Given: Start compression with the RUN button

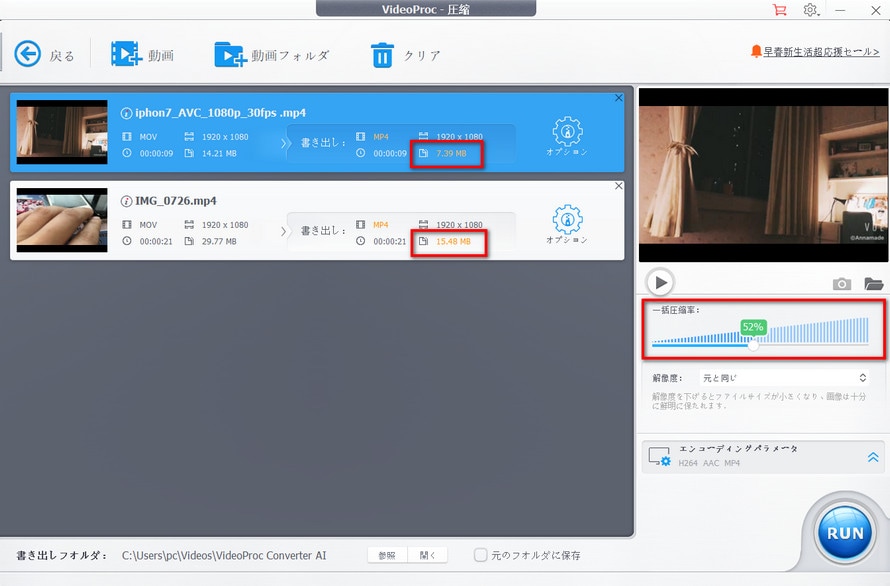Looking at the screenshot, I should (x=843, y=533).
